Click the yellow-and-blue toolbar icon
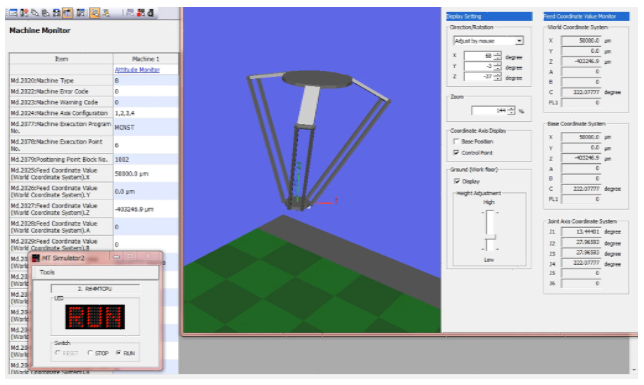This screenshot has width=644, height=385. point(106,13)
